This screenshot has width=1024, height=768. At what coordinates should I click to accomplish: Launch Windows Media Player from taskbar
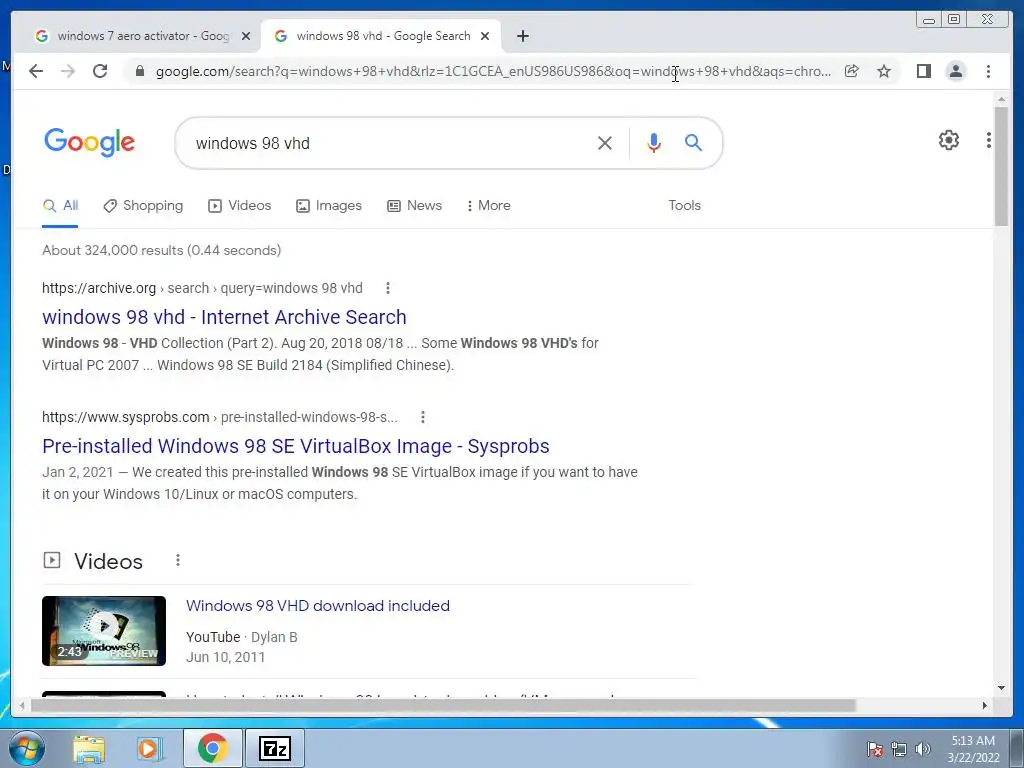tap(149, 749)
